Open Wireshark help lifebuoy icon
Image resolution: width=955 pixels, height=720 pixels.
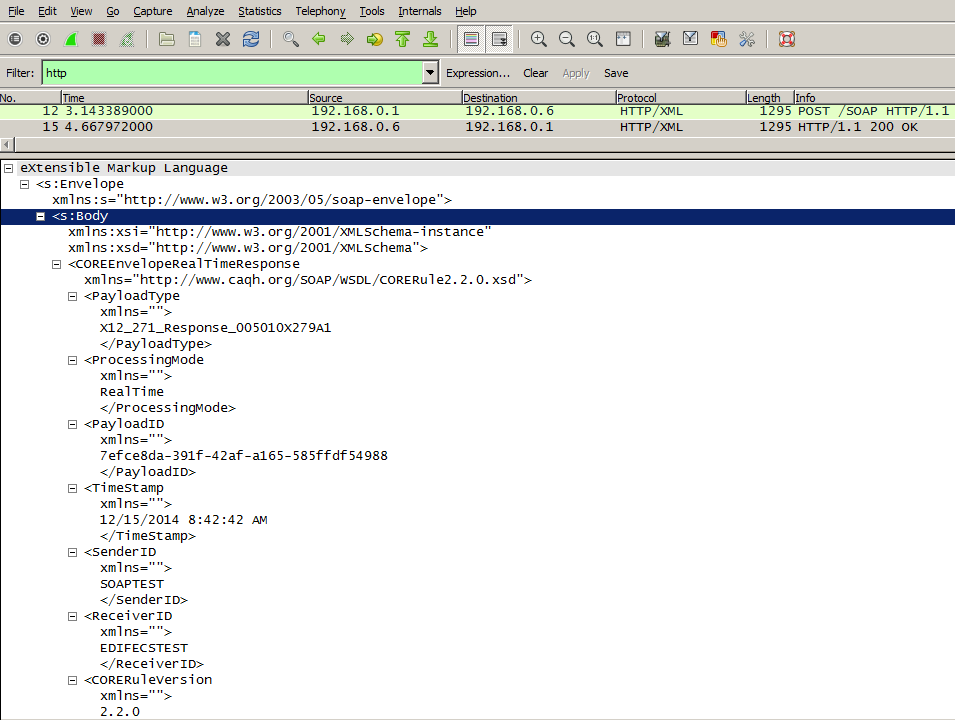pyautogui.click(x=787, y=39)
